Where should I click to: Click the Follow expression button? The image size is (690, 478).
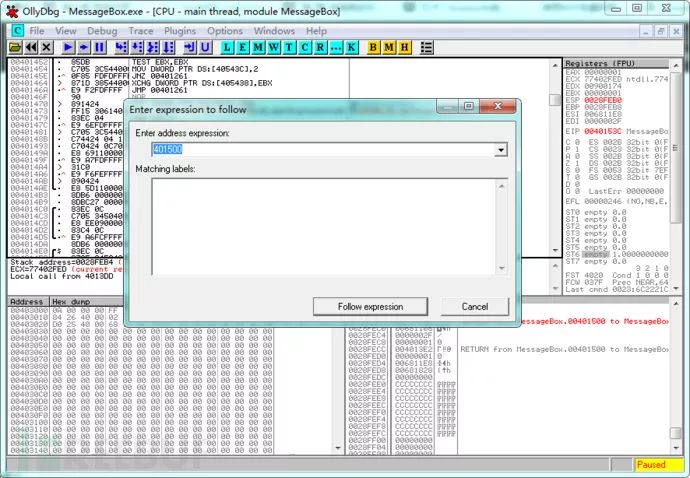[370, 306]
